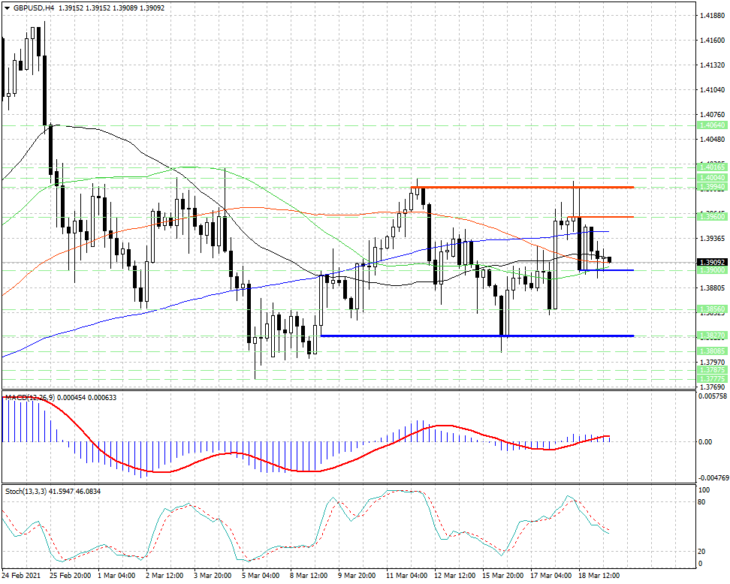Select the green 1.38560 level label

[712, 309]
